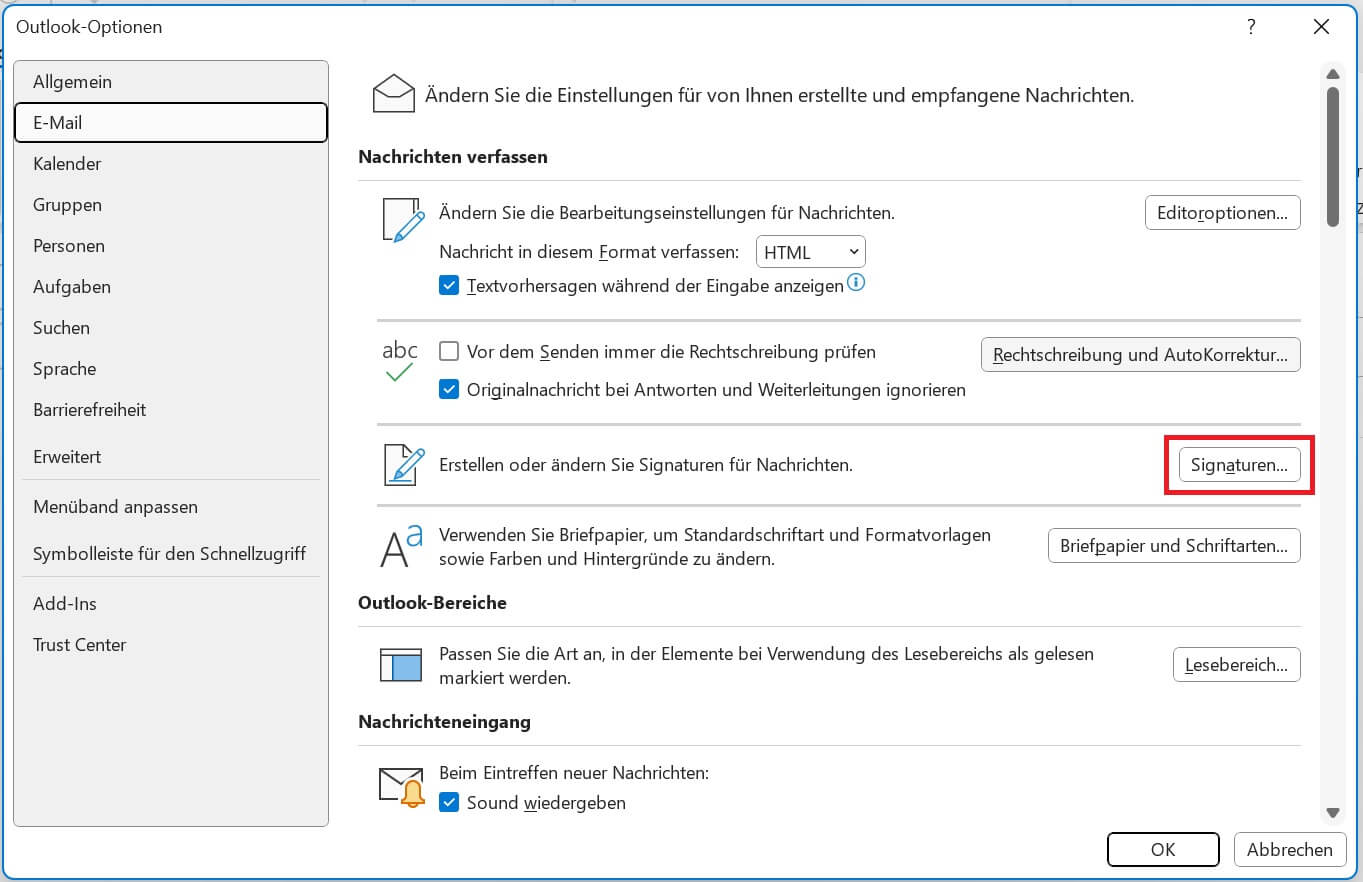This screenshot has height=882, width=1363.
Task: Open the Lesebereich settings button
Action: click(x=1236, y=665)
